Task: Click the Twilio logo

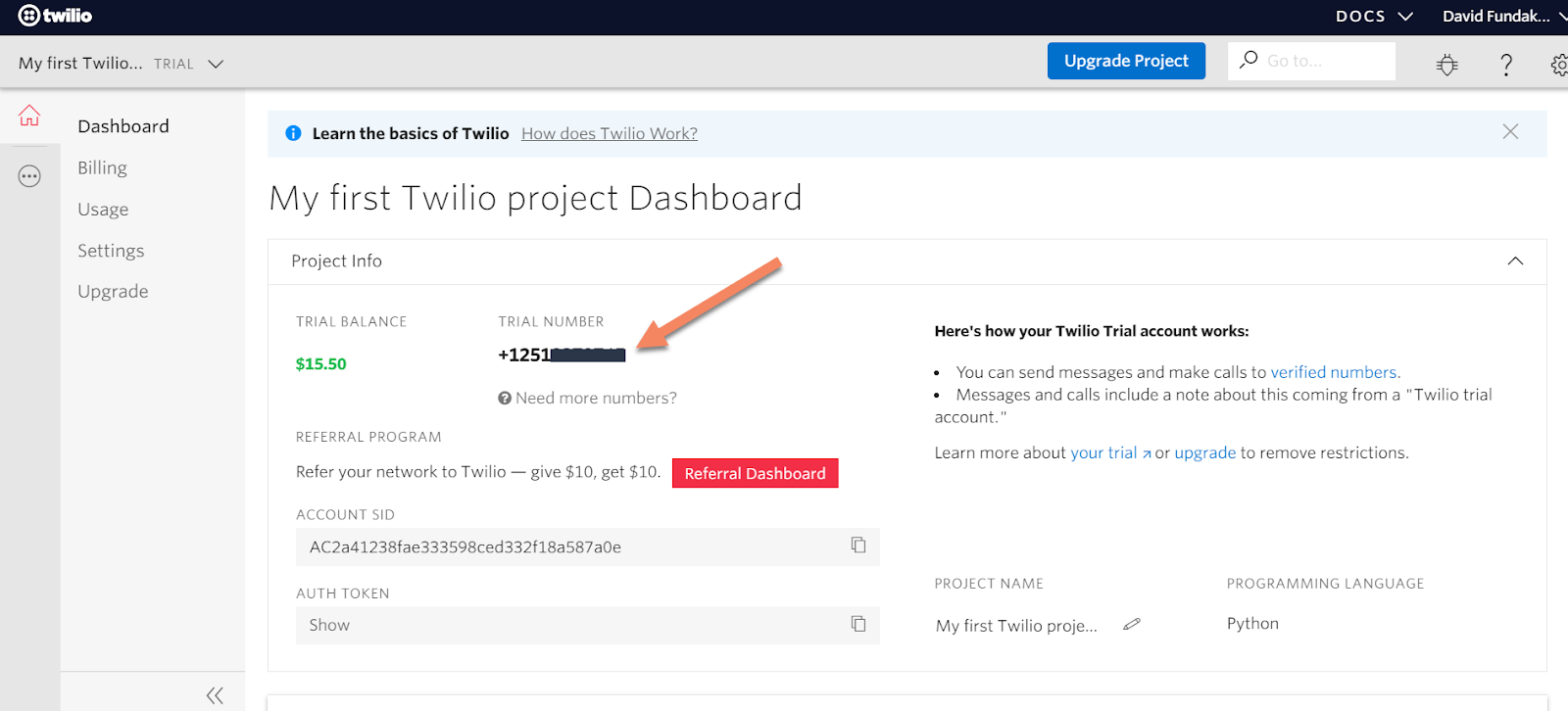Action: (x=55, y=16)
